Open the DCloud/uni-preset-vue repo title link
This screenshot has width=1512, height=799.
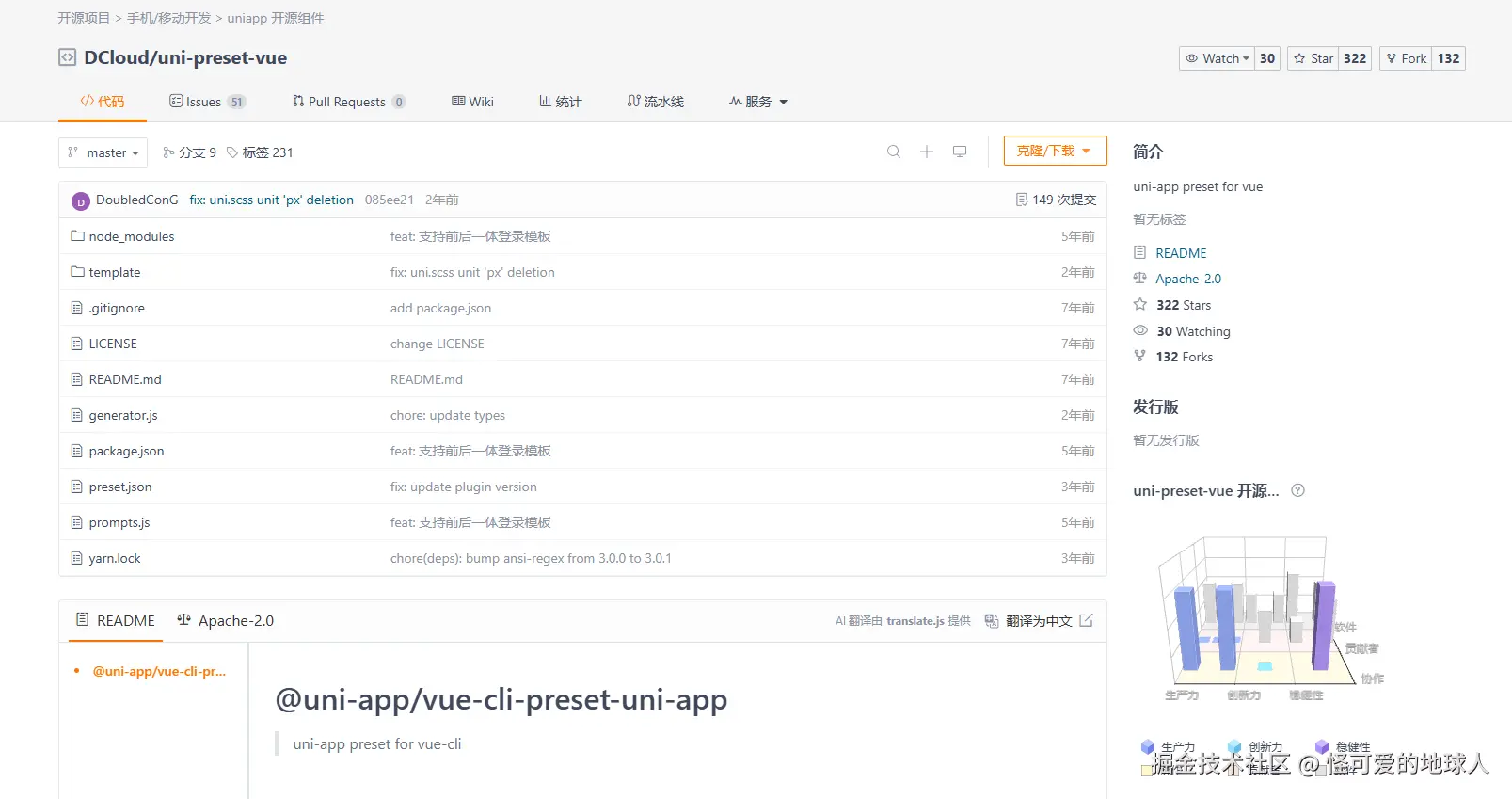pyautogui.click(x=185, y=57)
